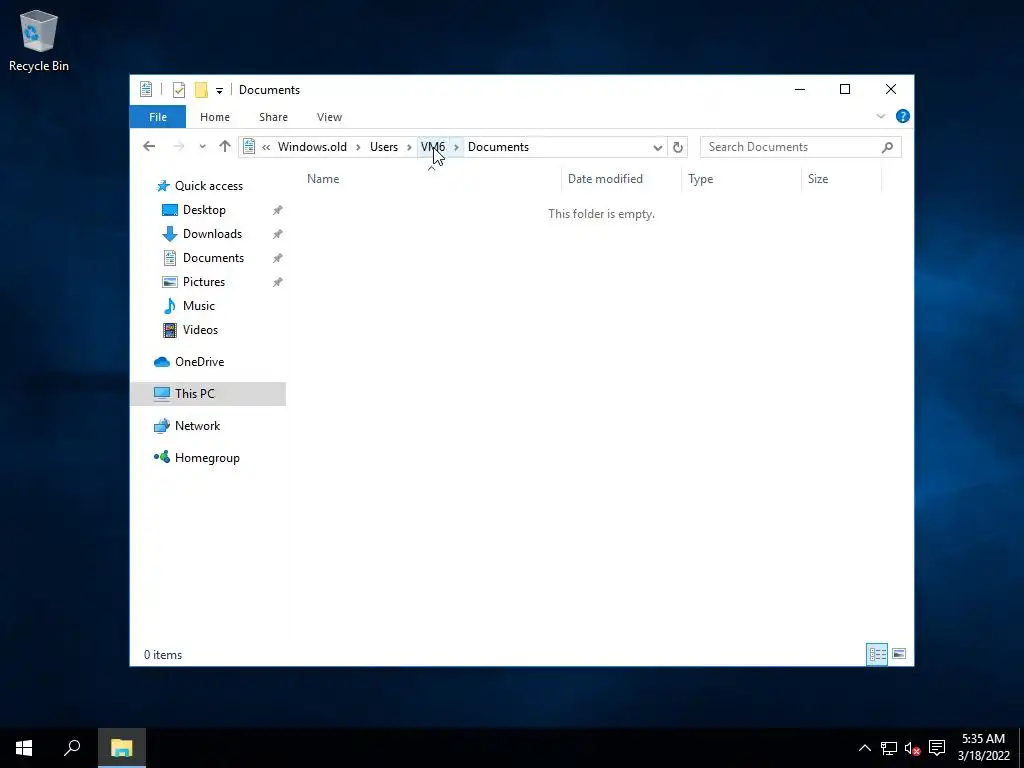Click the Properties quick access toolbar icon

click(178, 90)
